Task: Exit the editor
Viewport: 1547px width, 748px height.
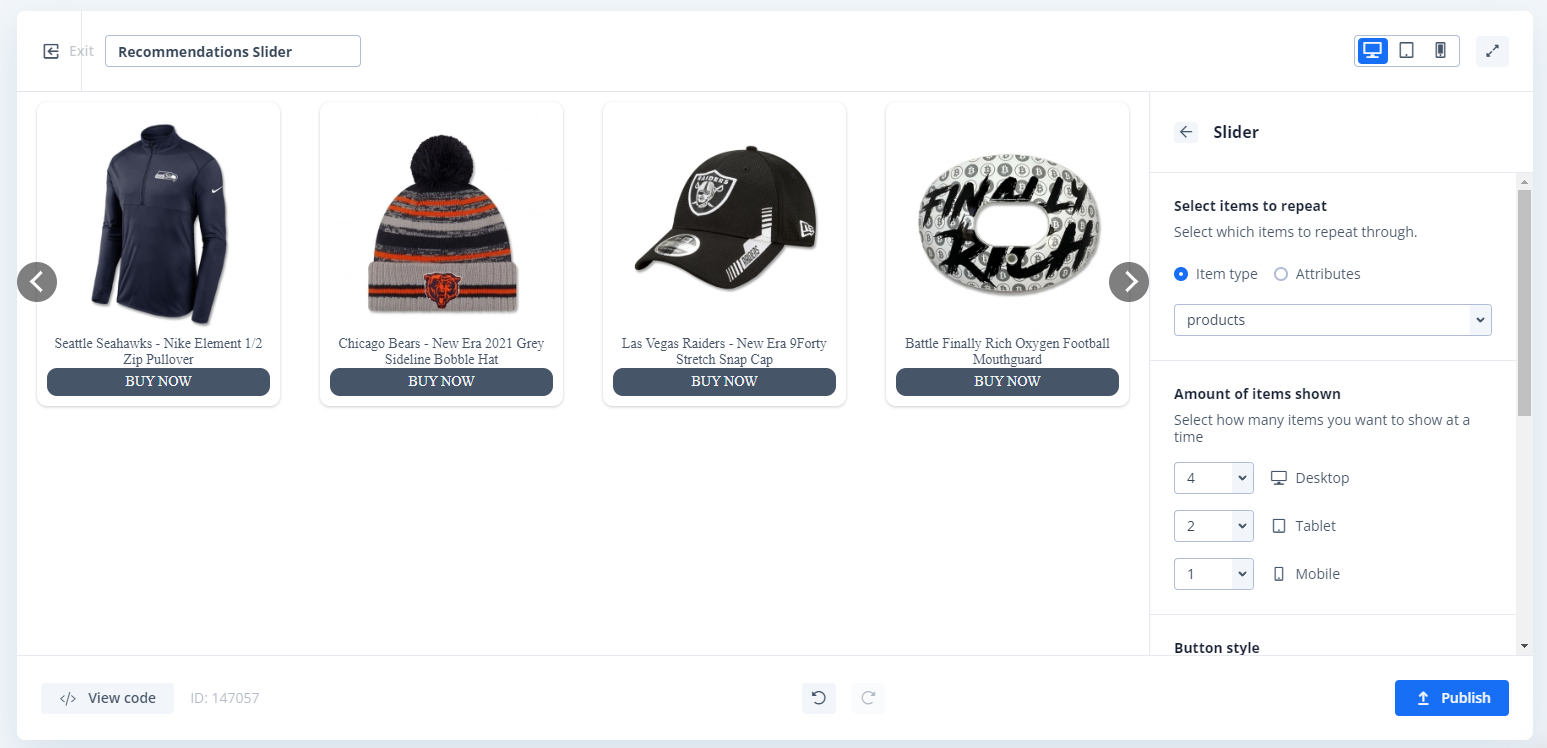Action: point(68,51)
